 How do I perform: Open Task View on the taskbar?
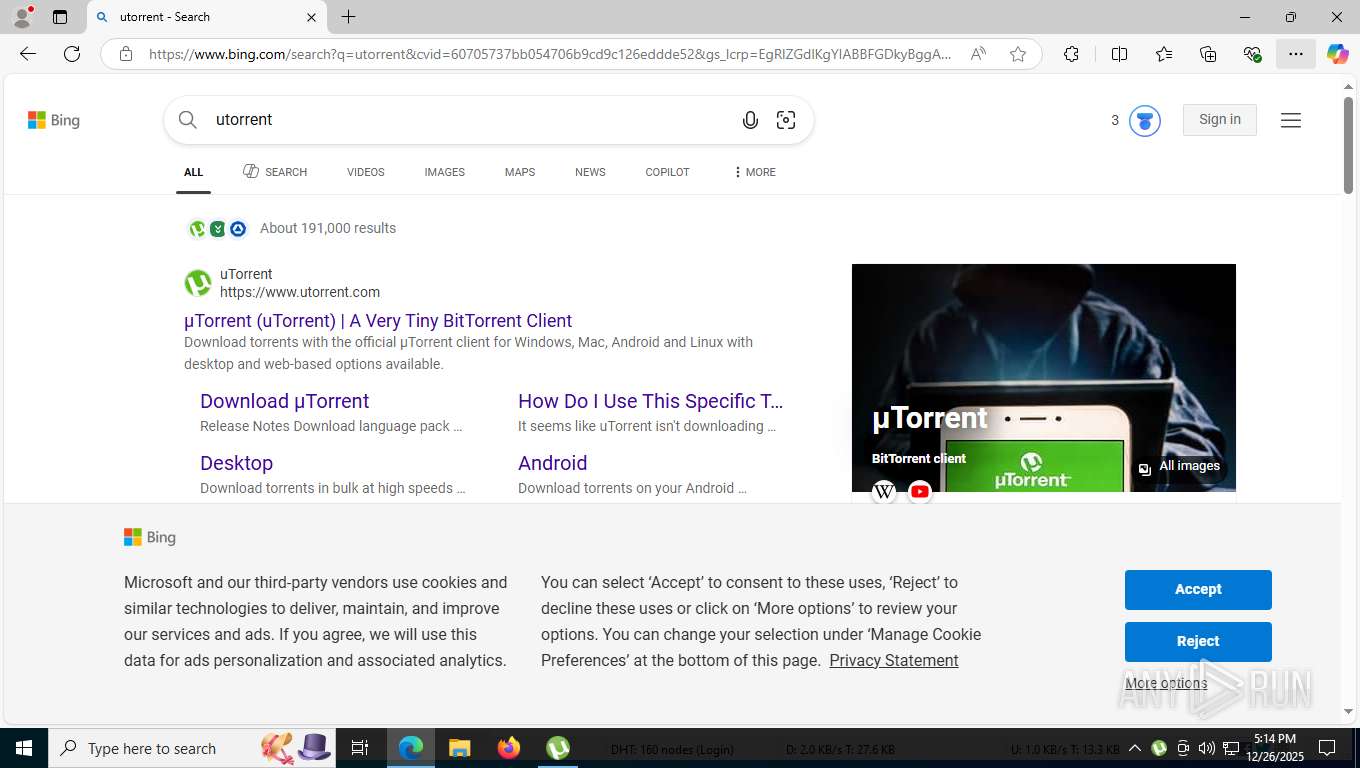pos(360,748)
